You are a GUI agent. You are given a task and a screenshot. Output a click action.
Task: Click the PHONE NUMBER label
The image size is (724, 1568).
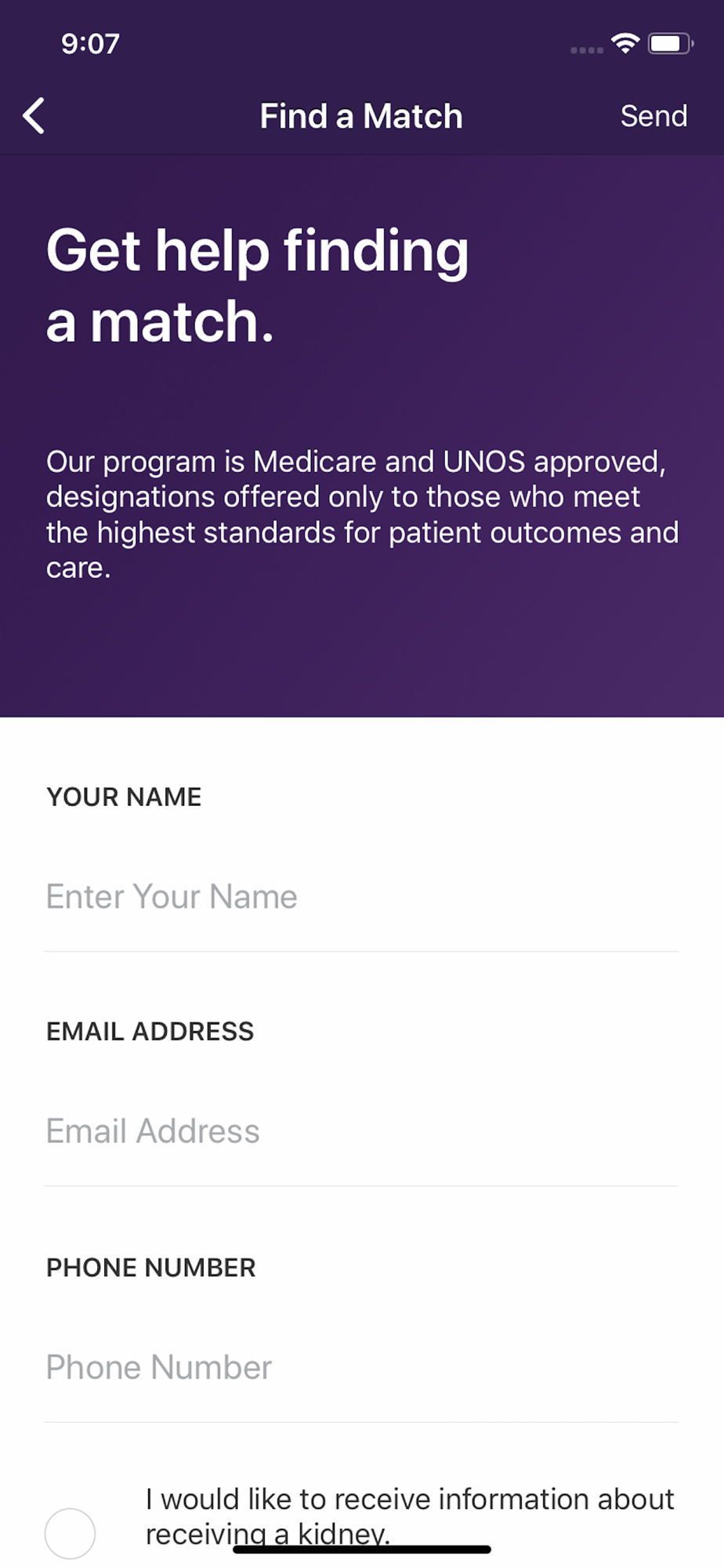pos(151,1267)
